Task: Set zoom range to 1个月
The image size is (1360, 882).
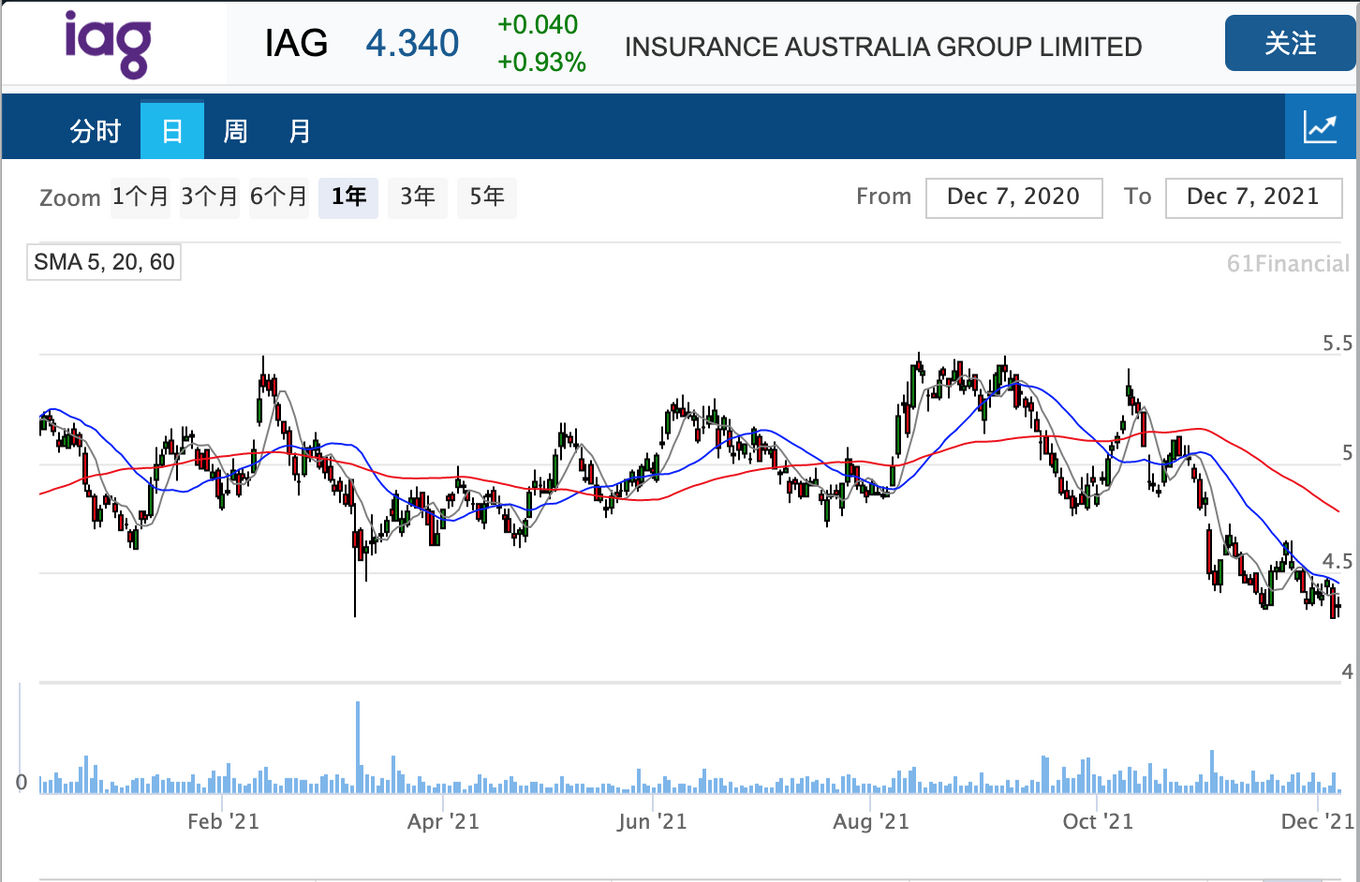Action: (140, 197)
